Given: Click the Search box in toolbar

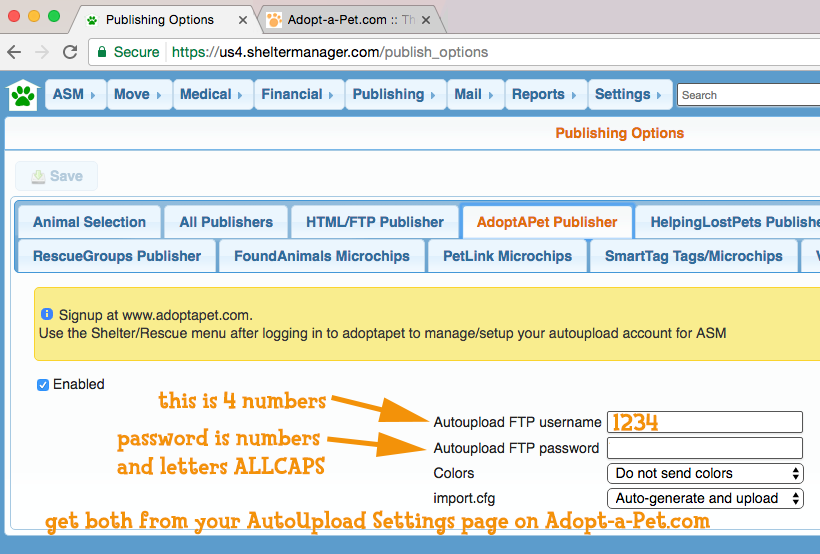Looking at the screenshot, I should [x=748, y=95].
